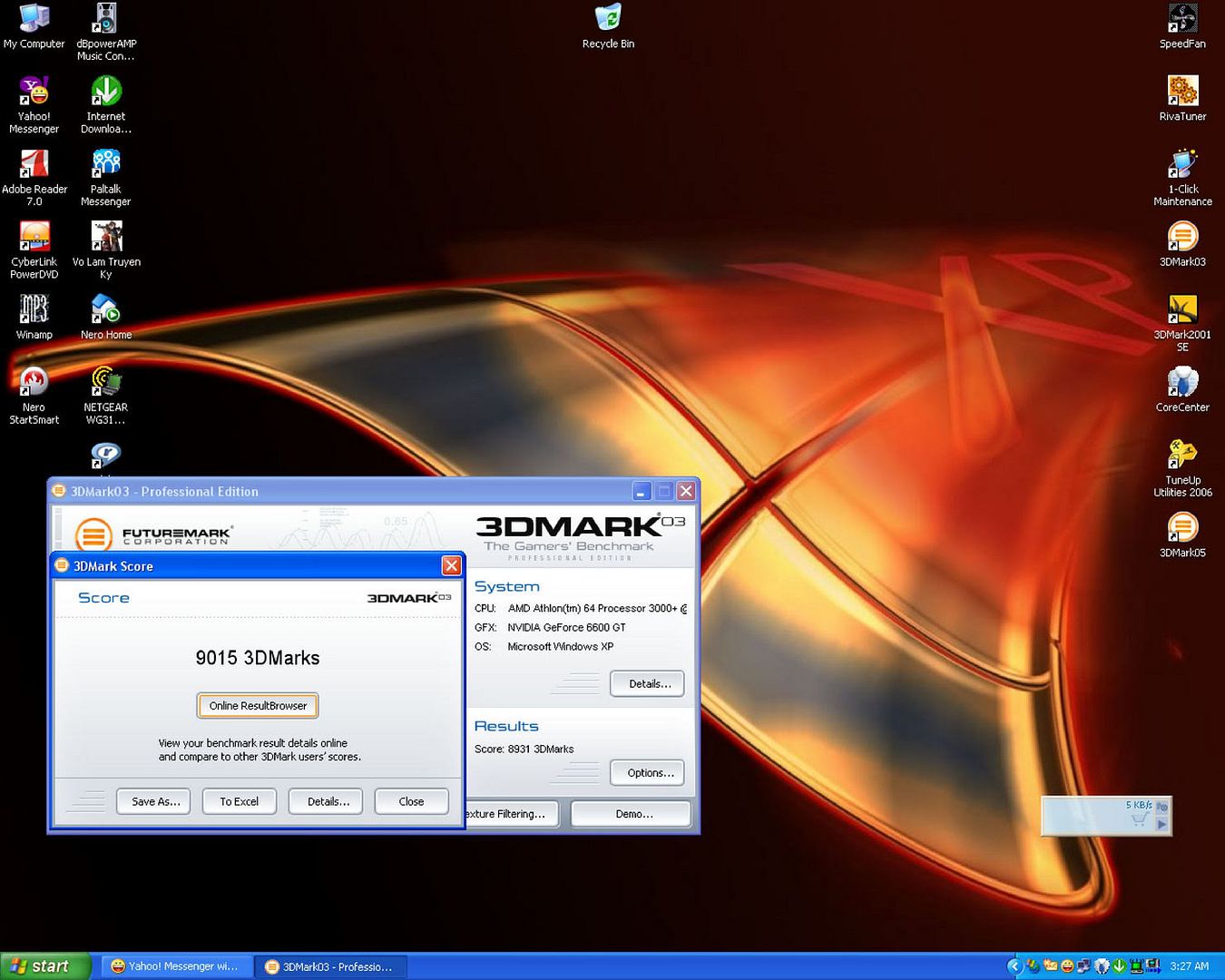Viewport: 1225px width, 980px height.
Task: Open RivaTuner desktop icon
Action: tap(1182, 98)
